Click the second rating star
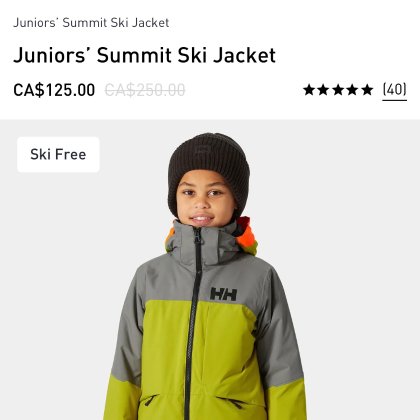Screen dimensions: 420x420 pyautogui.click(x=323, y=90)
